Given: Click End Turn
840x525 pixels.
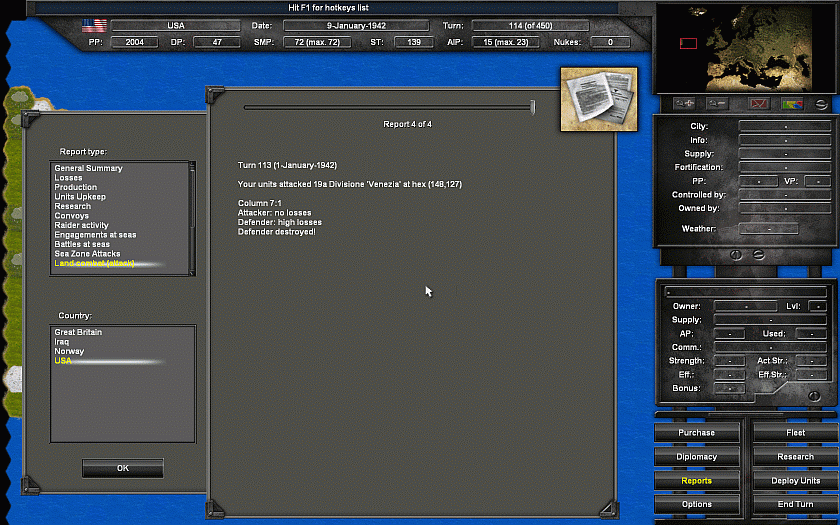Looking at the screenshot, I should tap(796, 505).
